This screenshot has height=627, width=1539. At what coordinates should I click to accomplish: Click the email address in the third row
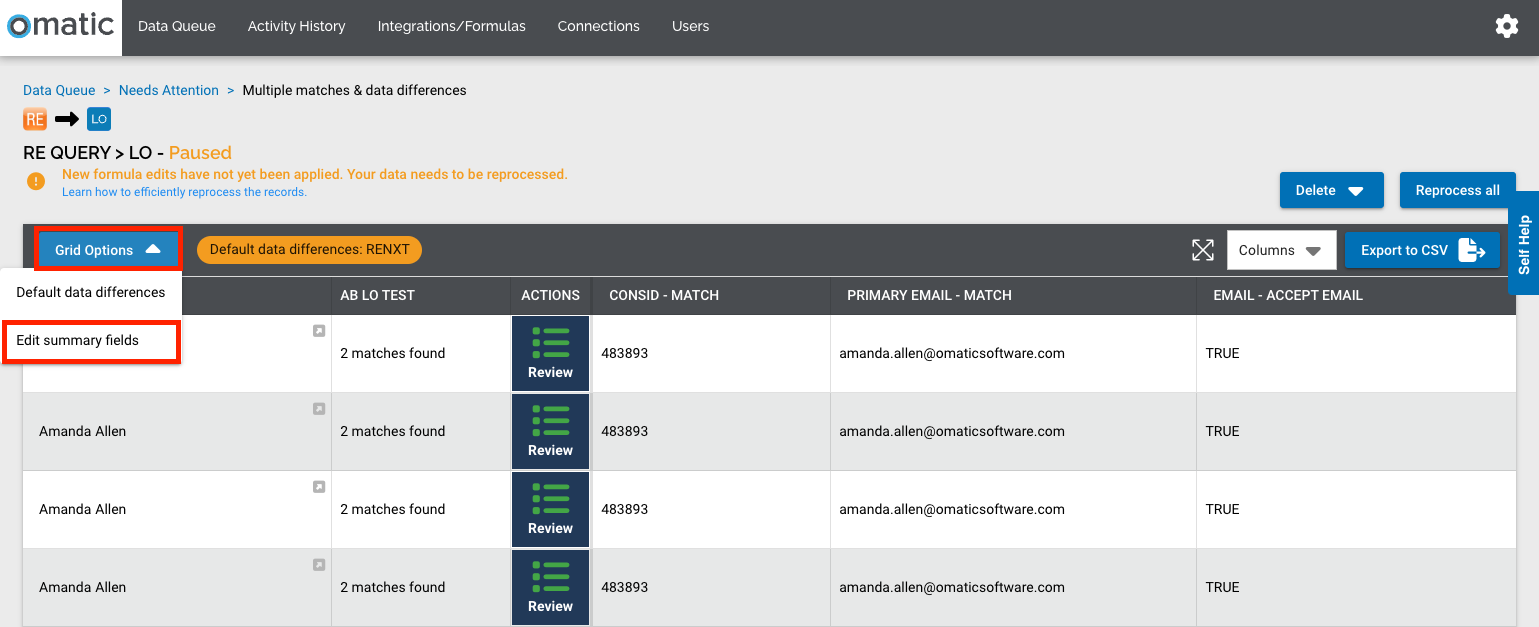(951, 509)
